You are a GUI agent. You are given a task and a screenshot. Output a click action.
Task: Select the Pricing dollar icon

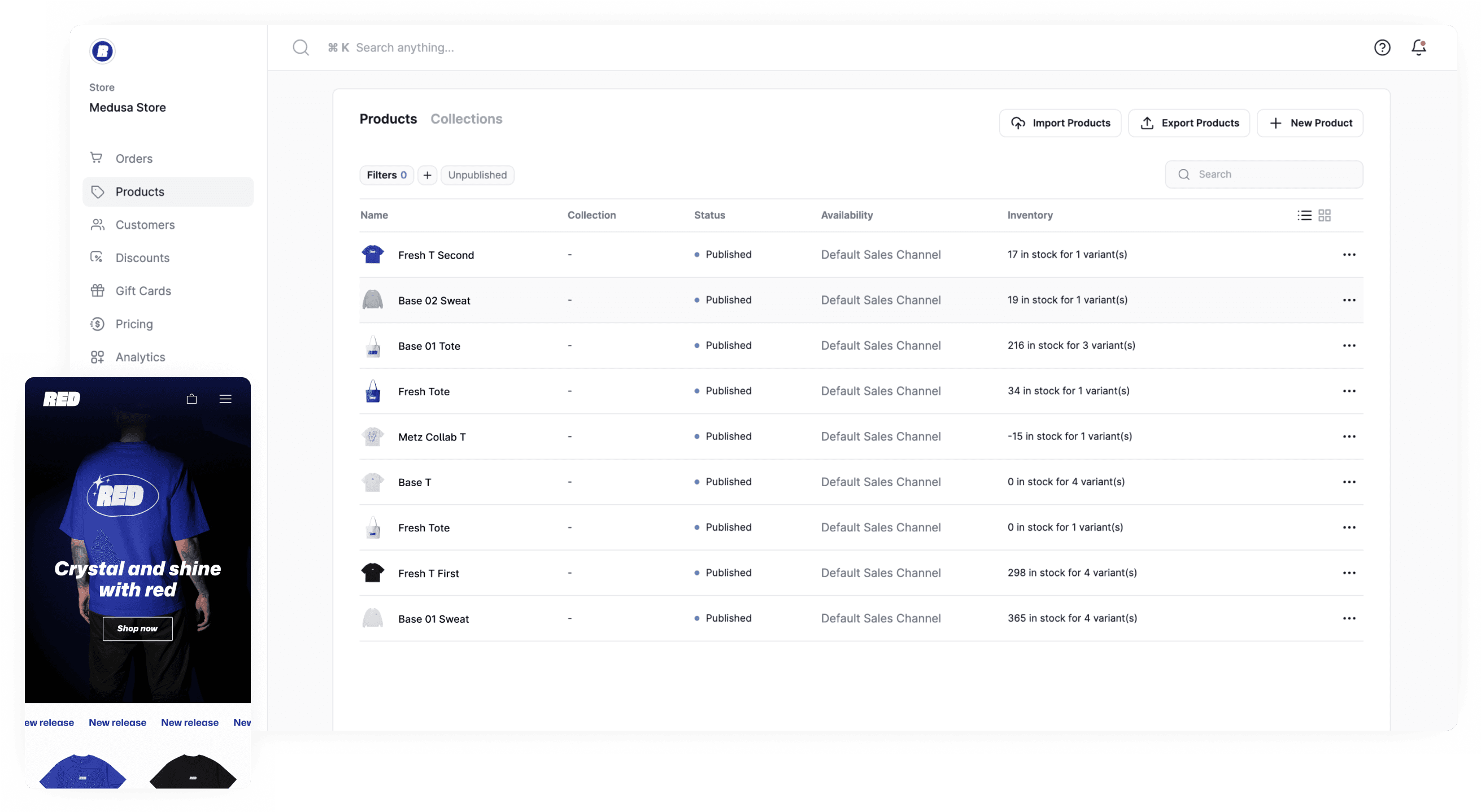point(97,324)
